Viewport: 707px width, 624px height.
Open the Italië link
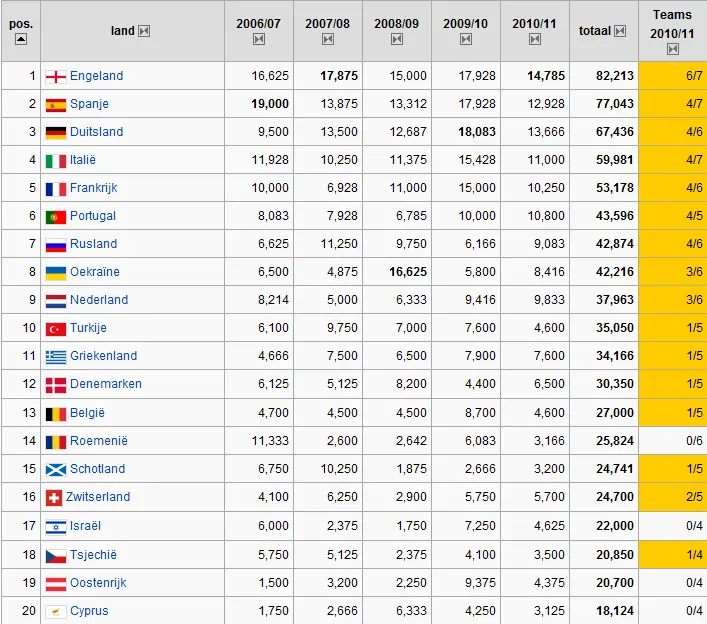click(x=83, y=160)
